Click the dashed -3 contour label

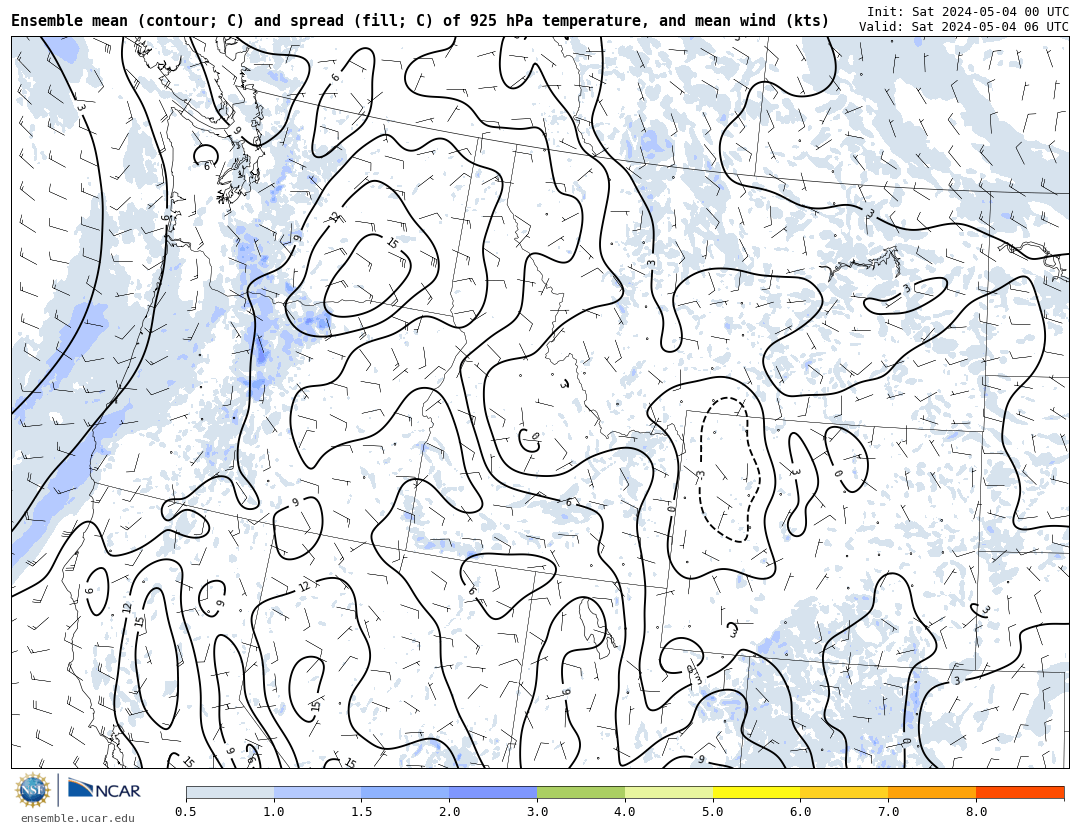[x=700, y=474]
